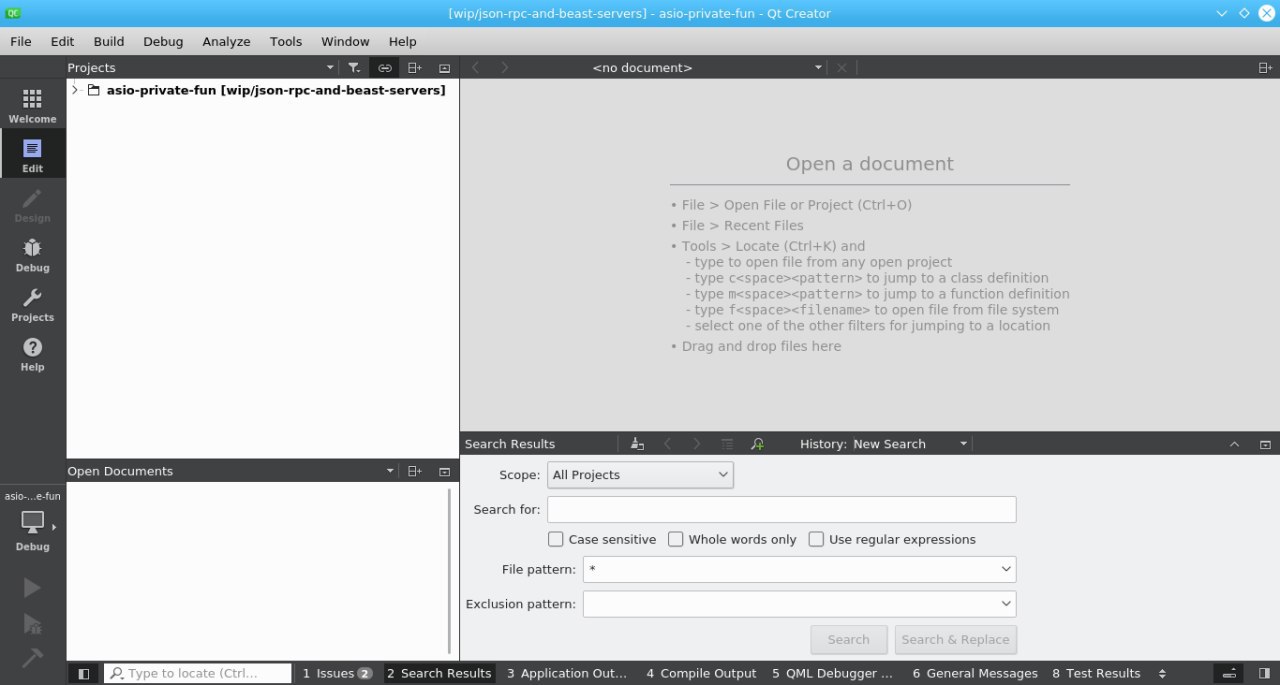This screenshot has height=685, width=1280.
Task: Open the Analyze menu
Action: pos(226,41)
